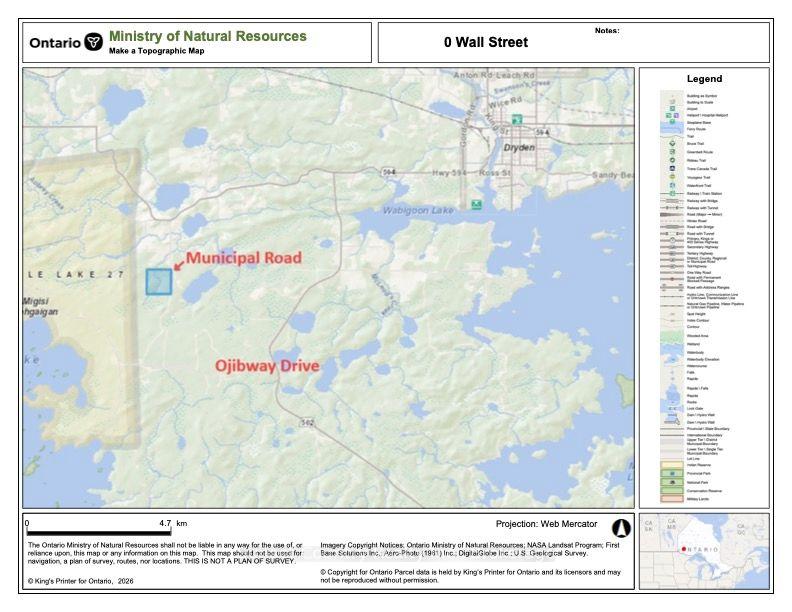Click the 'Trans Canada Trail' legend label
Viewport: 792px width, 612px height.
click(x=702, y=169)
